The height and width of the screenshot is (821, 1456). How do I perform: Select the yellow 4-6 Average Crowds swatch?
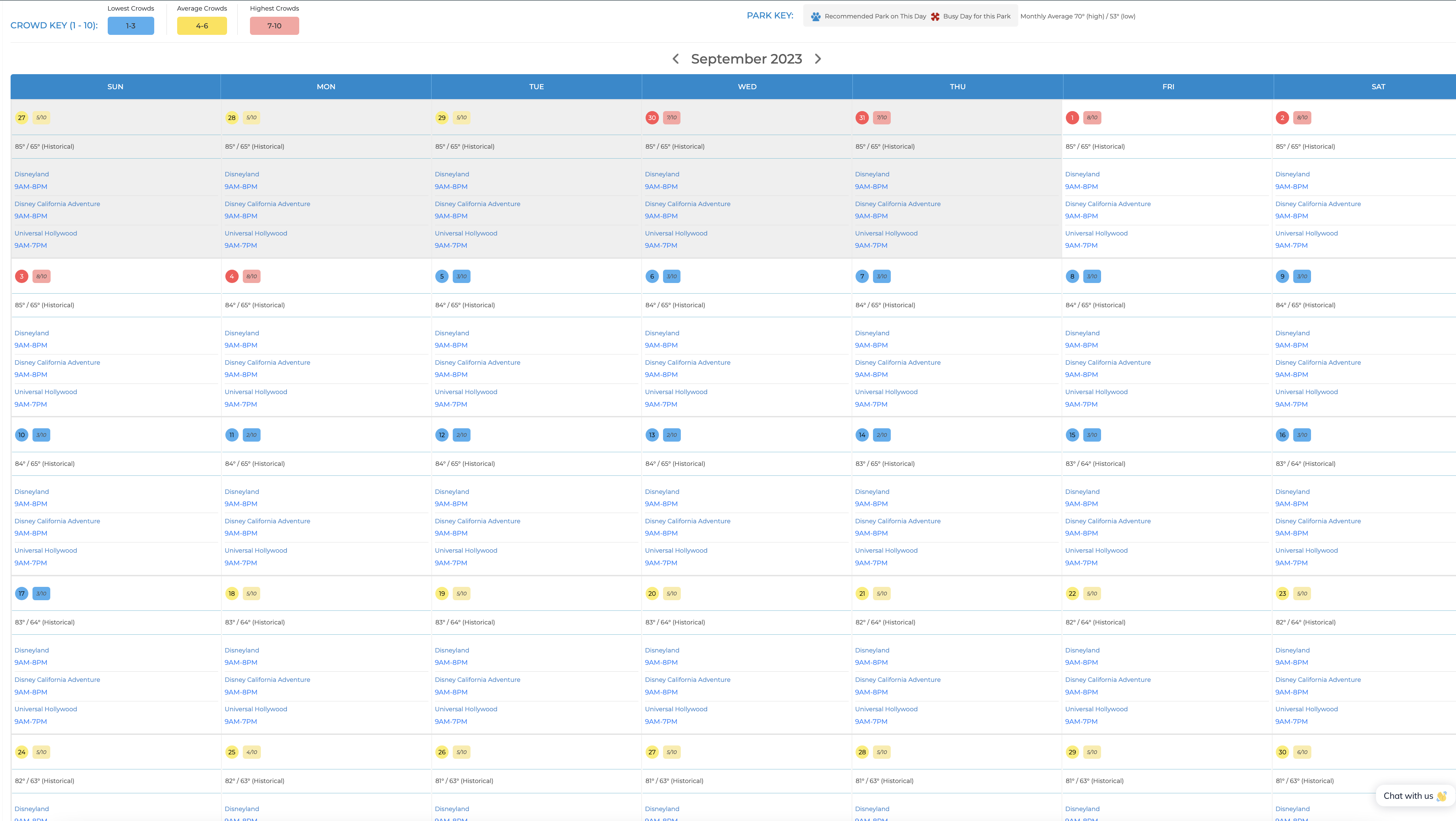202,26
